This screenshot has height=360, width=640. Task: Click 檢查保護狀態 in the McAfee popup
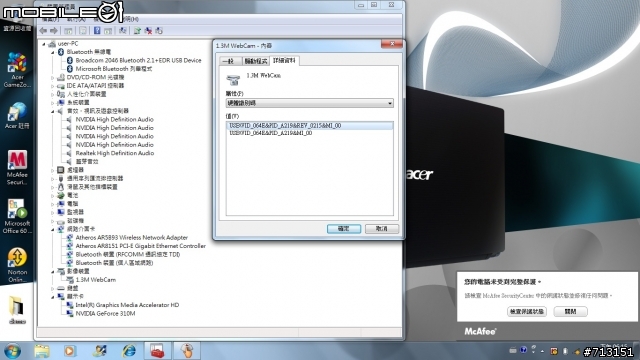click(x=527, y=311)
